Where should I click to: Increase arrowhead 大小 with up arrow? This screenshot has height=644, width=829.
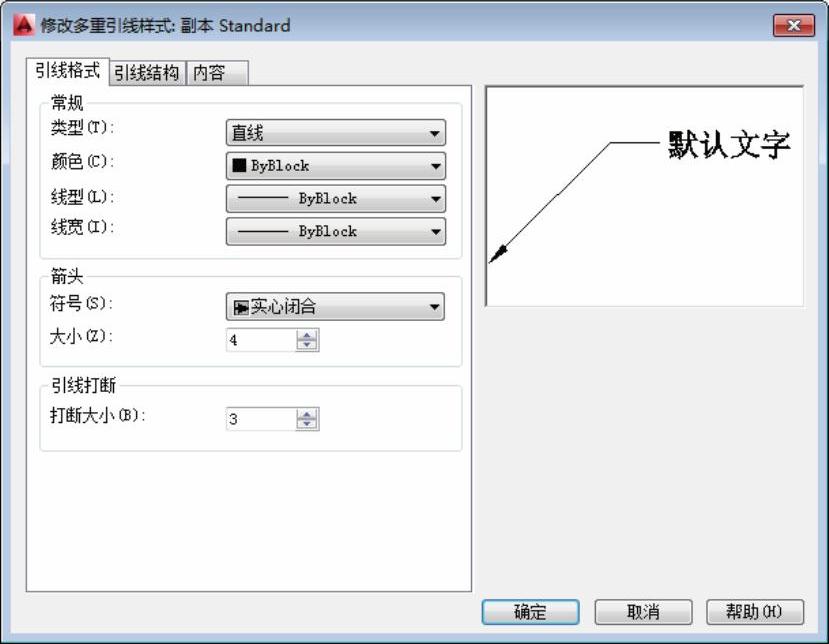[307, 336]
